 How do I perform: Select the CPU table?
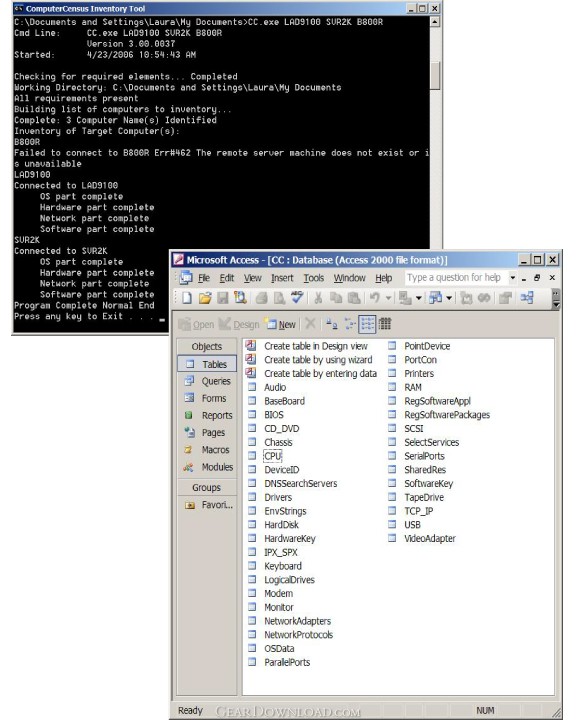click(x=272, y=456)
